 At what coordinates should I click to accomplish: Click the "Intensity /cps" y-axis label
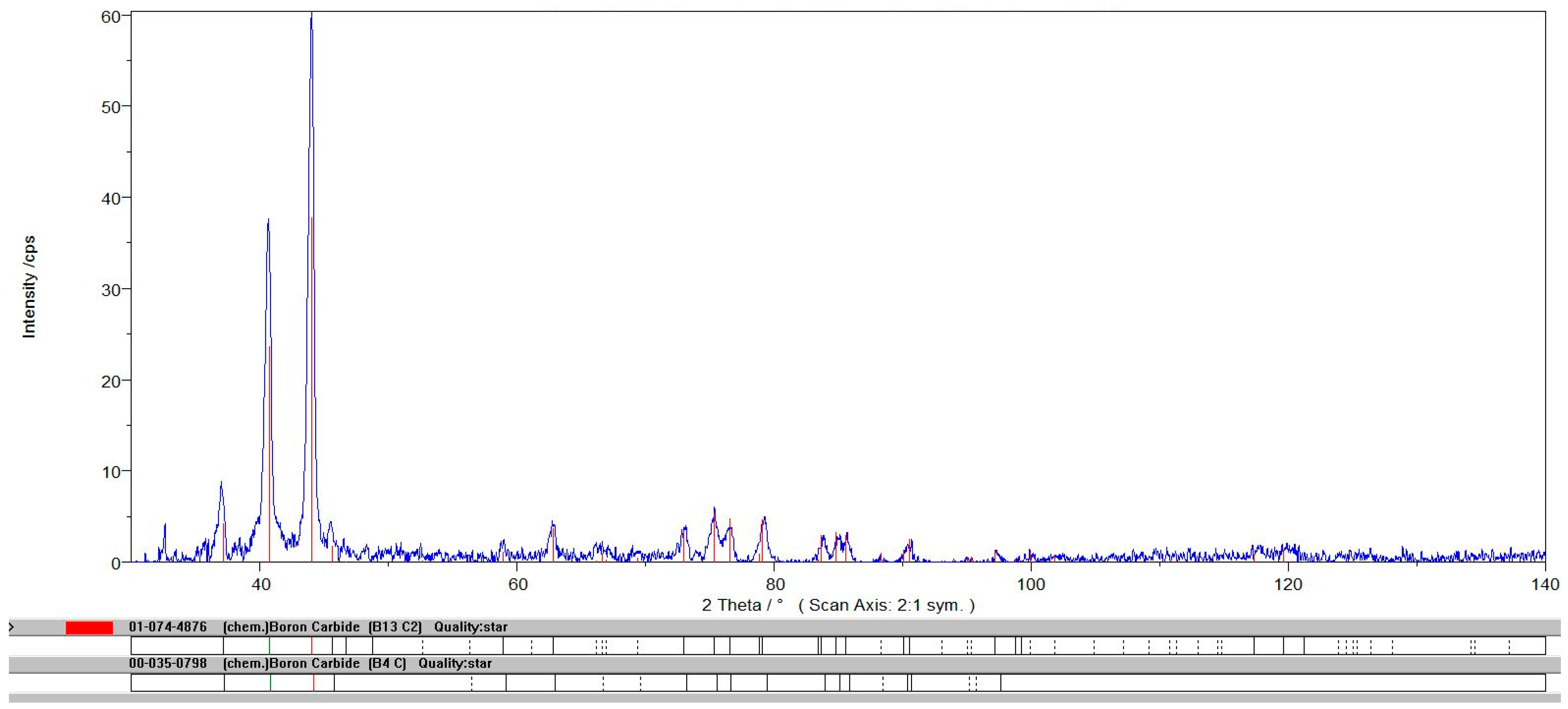tap(28, 286)
